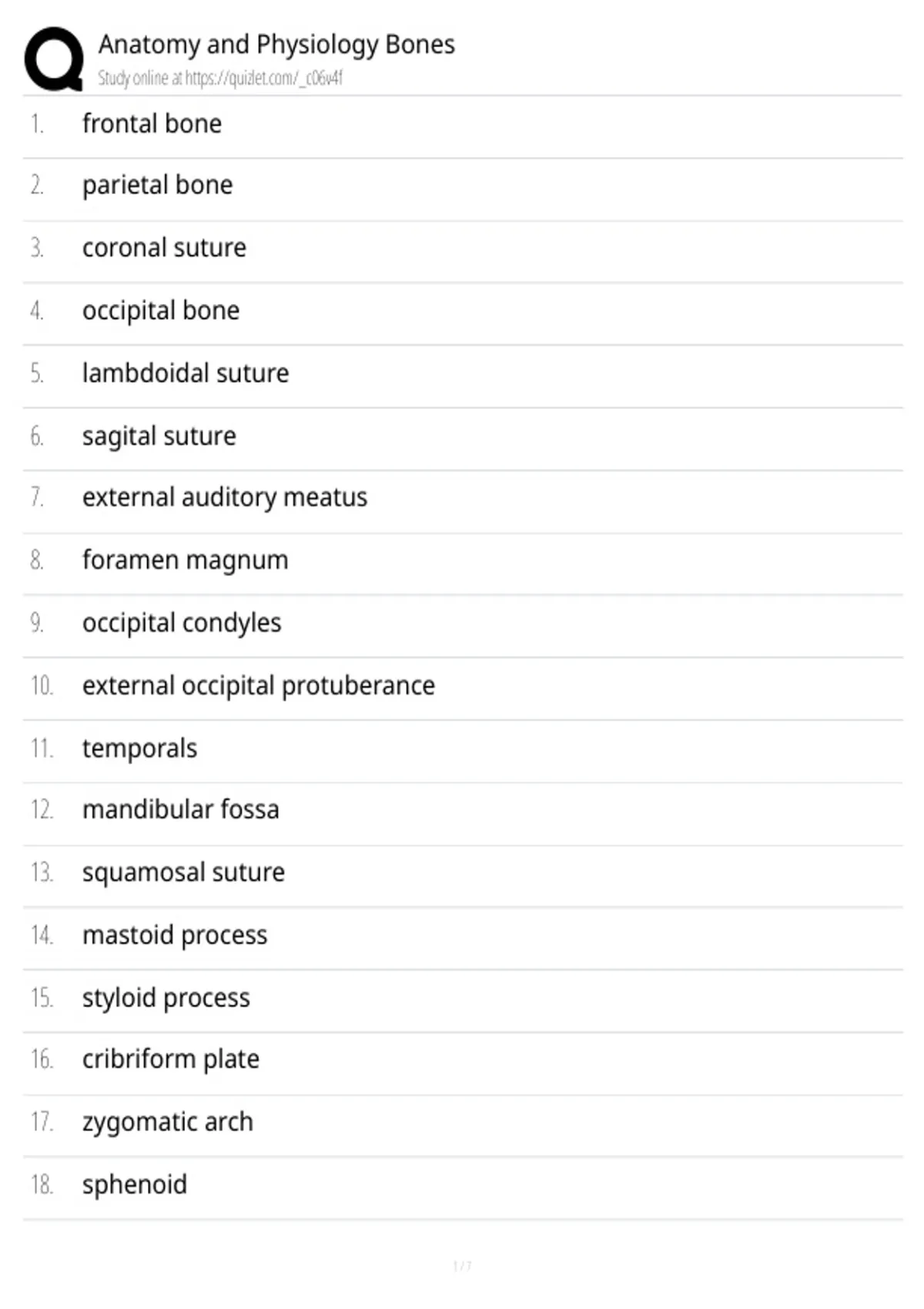Click the sagital suture term
The height and width of the screenshot is (1309, 924).
click(x=159, y=437)
